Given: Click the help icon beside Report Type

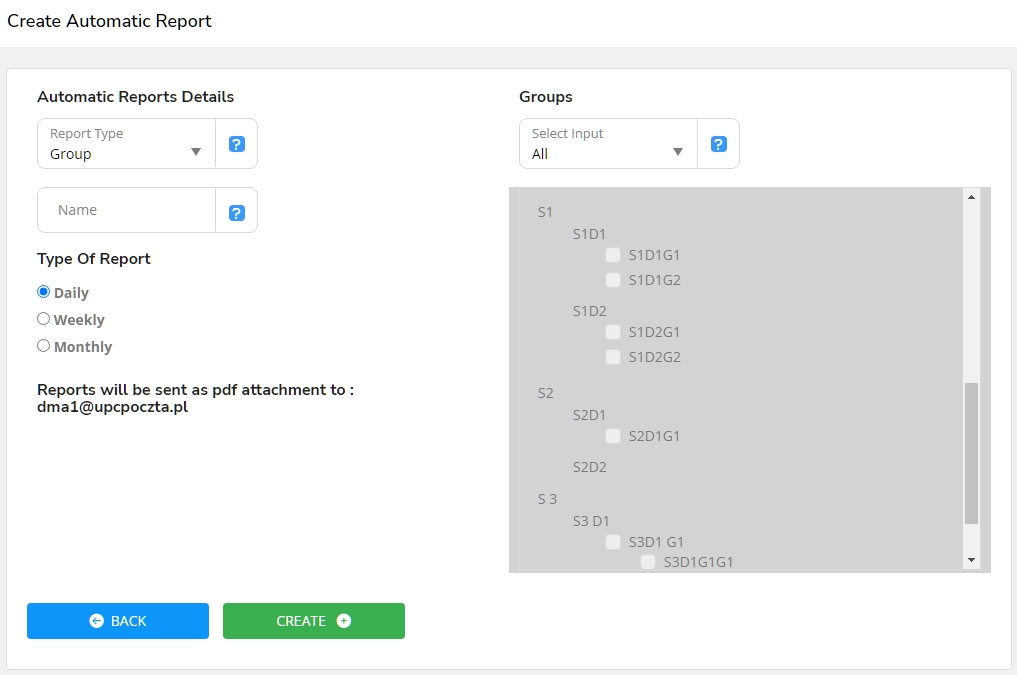Looking at the screenshot, I should click(237, 144).
